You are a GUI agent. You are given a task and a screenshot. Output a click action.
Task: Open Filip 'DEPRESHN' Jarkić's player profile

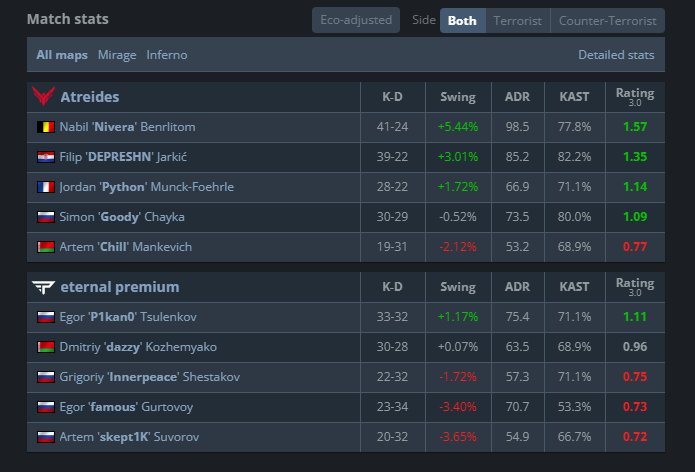123,157
